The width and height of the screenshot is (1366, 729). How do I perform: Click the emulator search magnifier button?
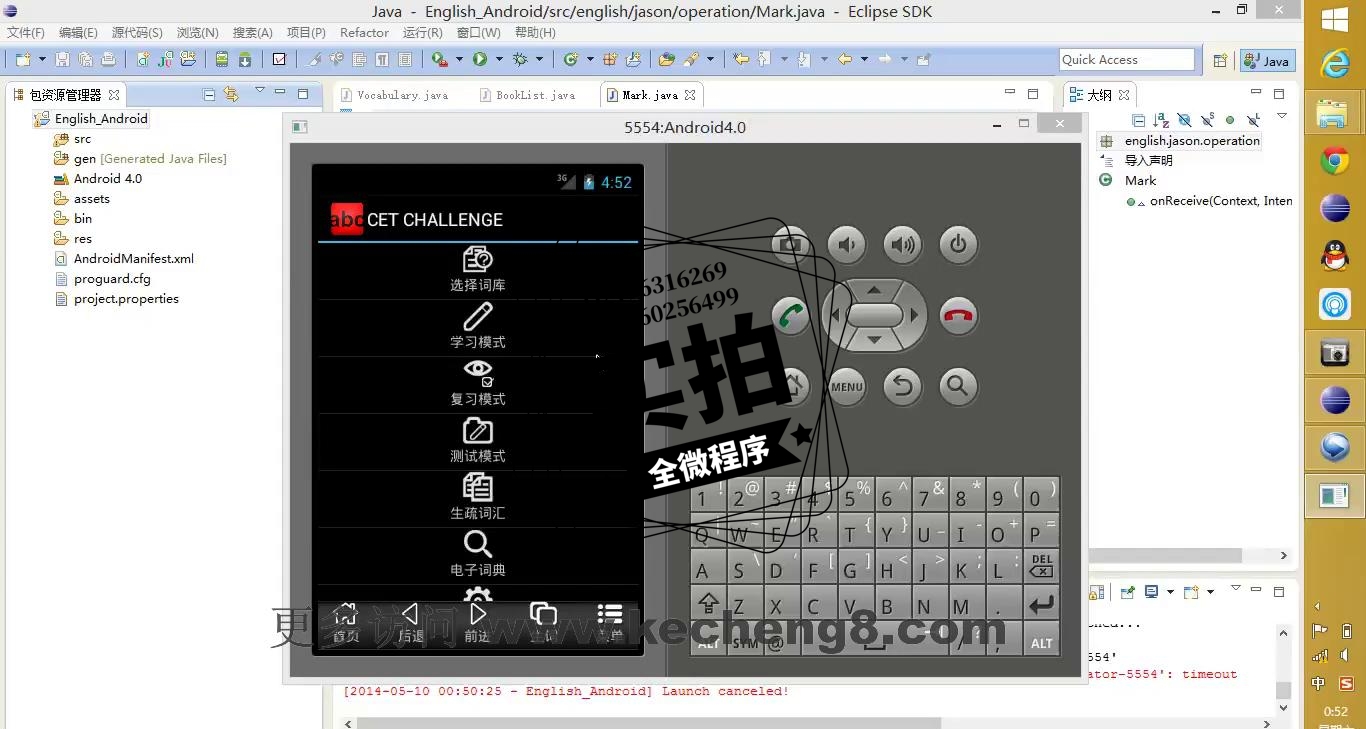(x=958, y=387)
